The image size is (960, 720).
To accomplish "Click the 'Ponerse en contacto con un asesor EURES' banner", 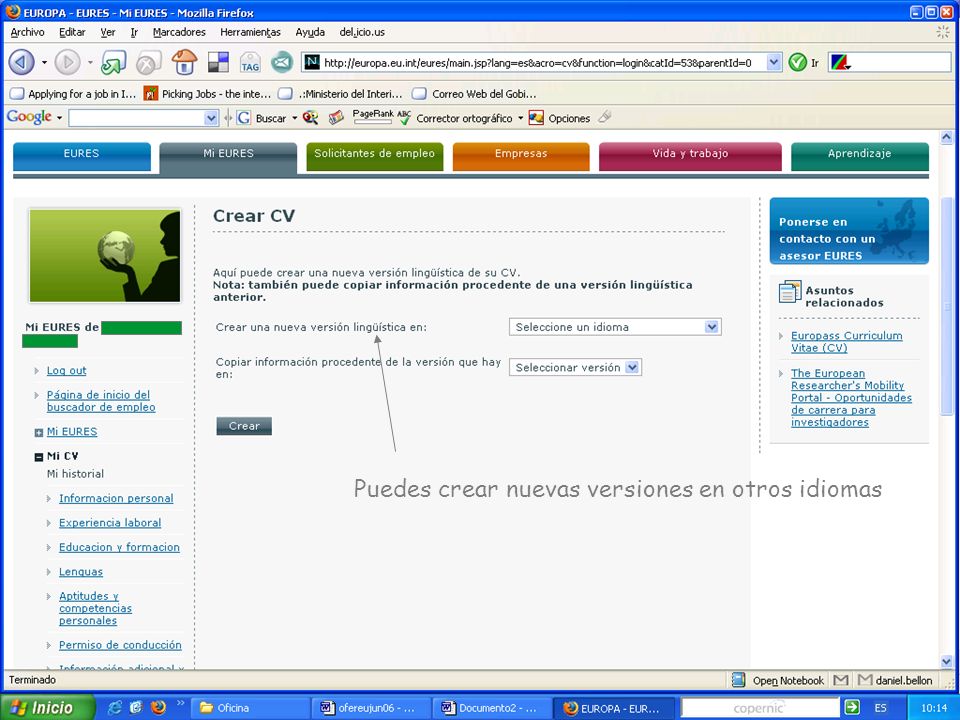I will pos(849,231).
